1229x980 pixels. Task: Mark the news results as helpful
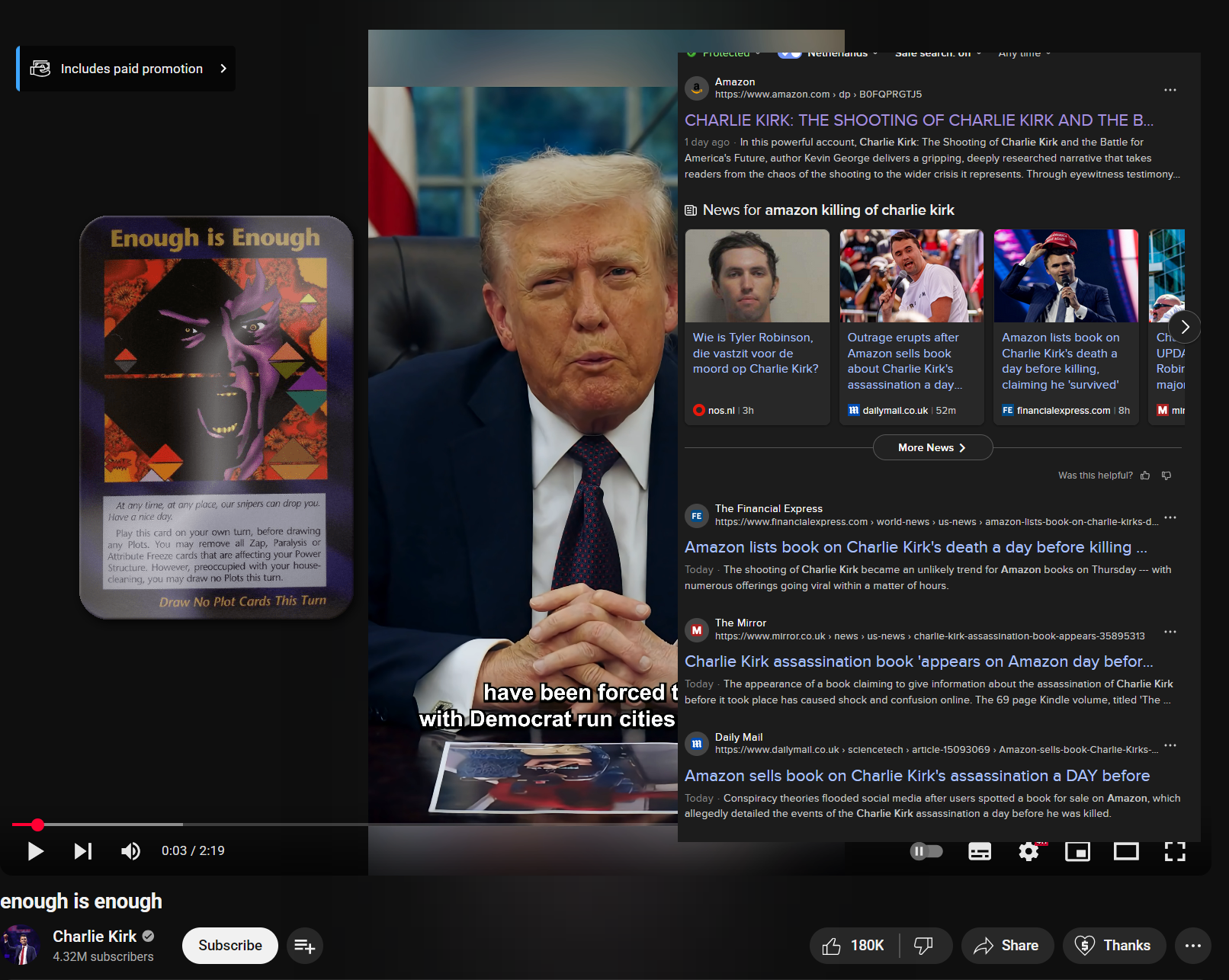coord(1145,476)
